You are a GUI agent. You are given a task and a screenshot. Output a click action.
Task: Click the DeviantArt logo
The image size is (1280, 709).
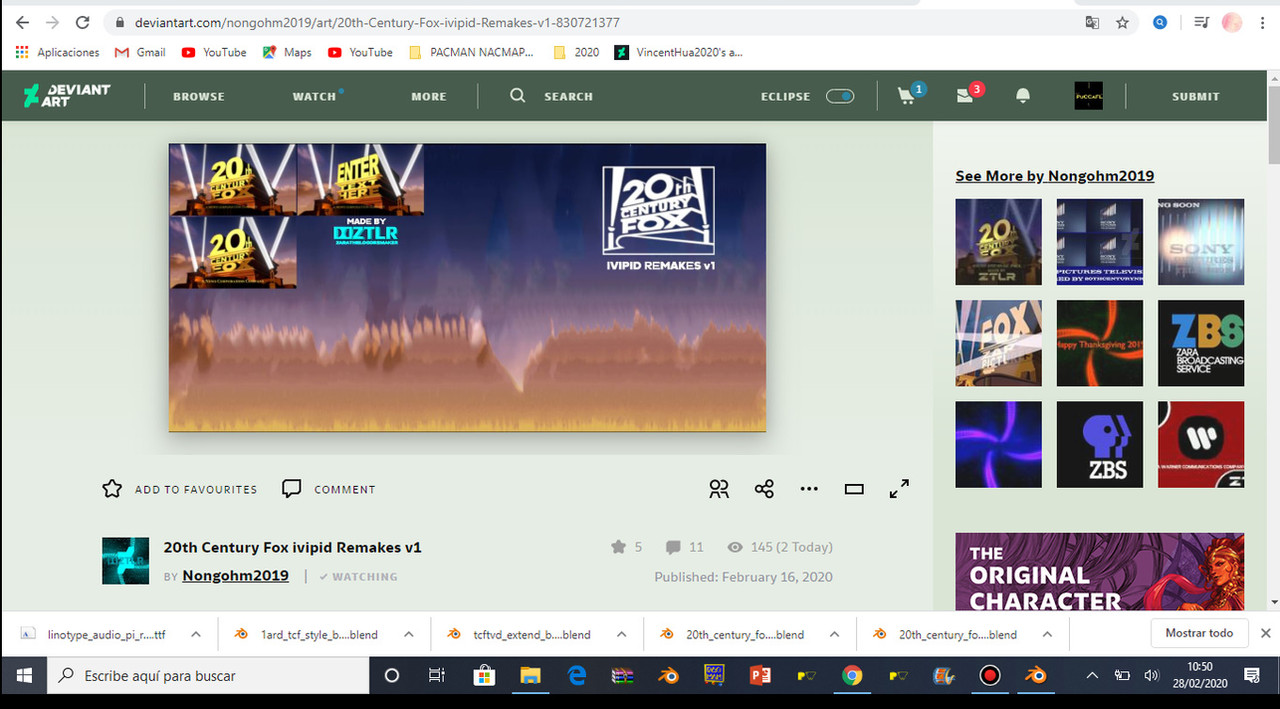coord(67,95)
